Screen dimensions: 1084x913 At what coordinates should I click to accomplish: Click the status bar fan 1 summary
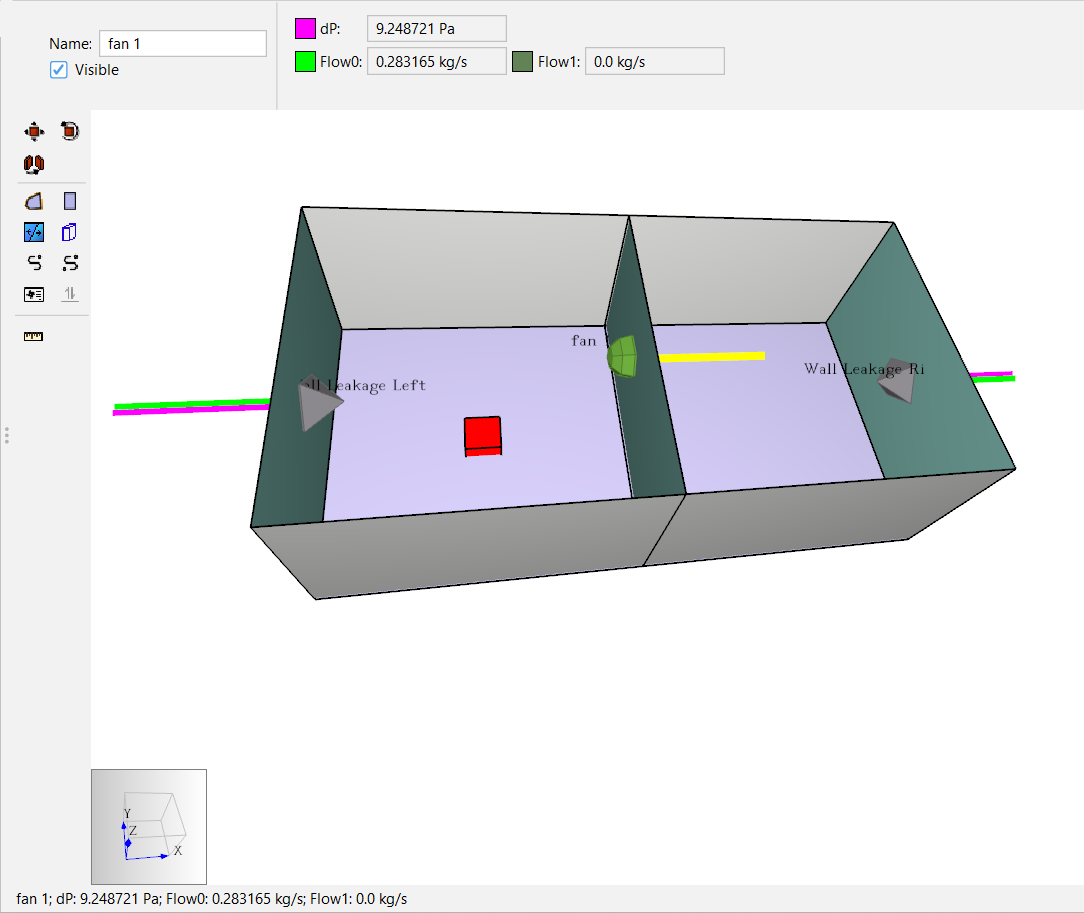[212, 898]
